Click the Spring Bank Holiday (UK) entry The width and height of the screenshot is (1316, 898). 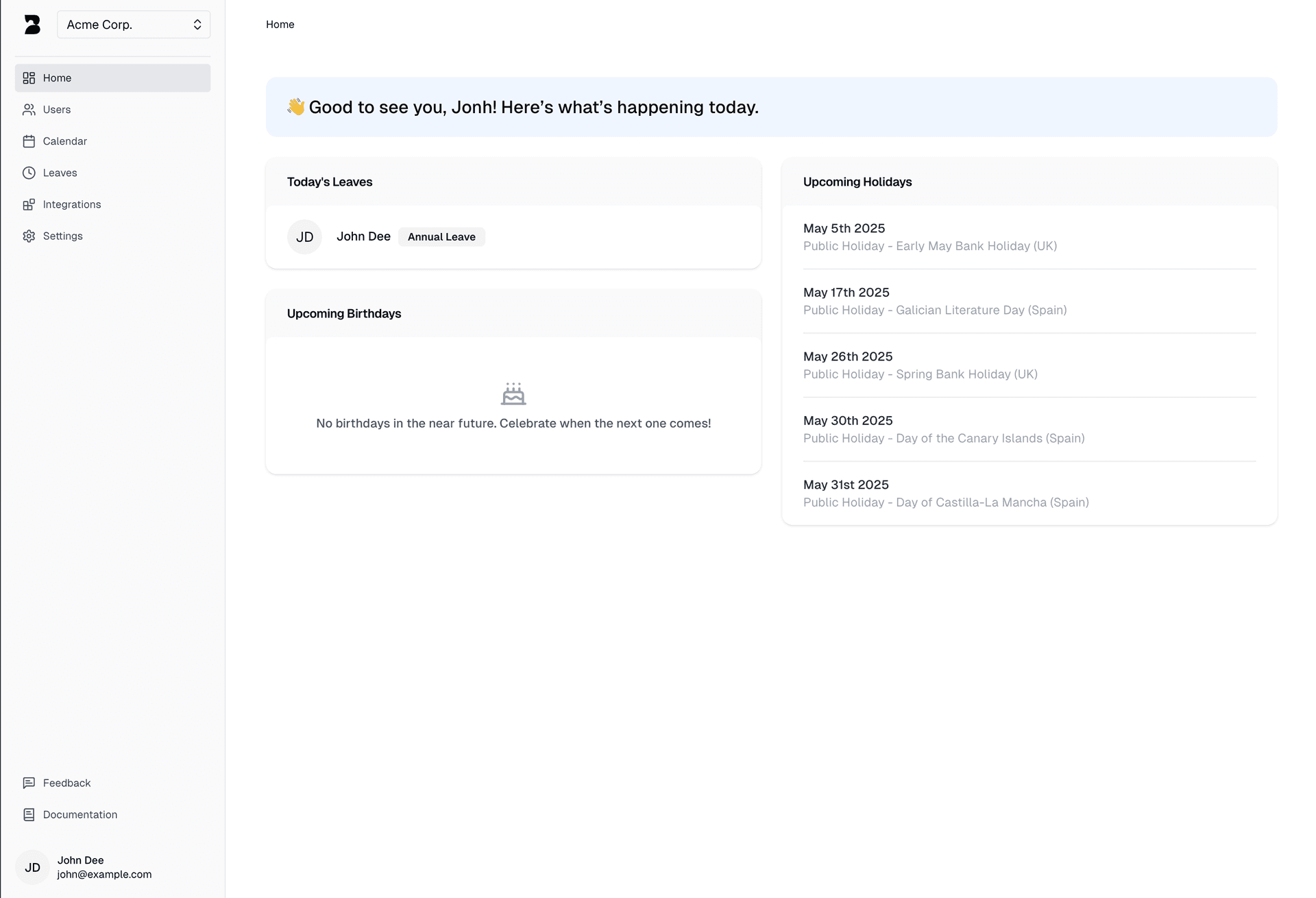(x=920, y=365)
